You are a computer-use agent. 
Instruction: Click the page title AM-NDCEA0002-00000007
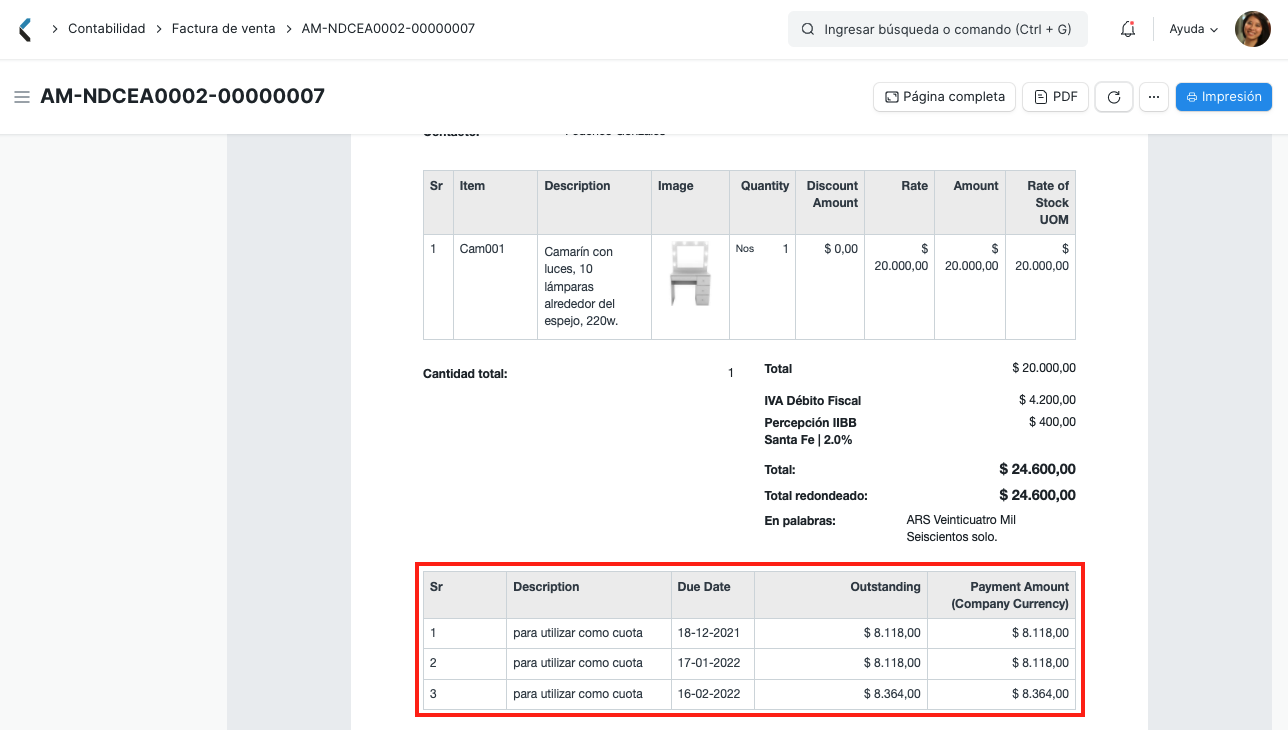click(183, 96)
